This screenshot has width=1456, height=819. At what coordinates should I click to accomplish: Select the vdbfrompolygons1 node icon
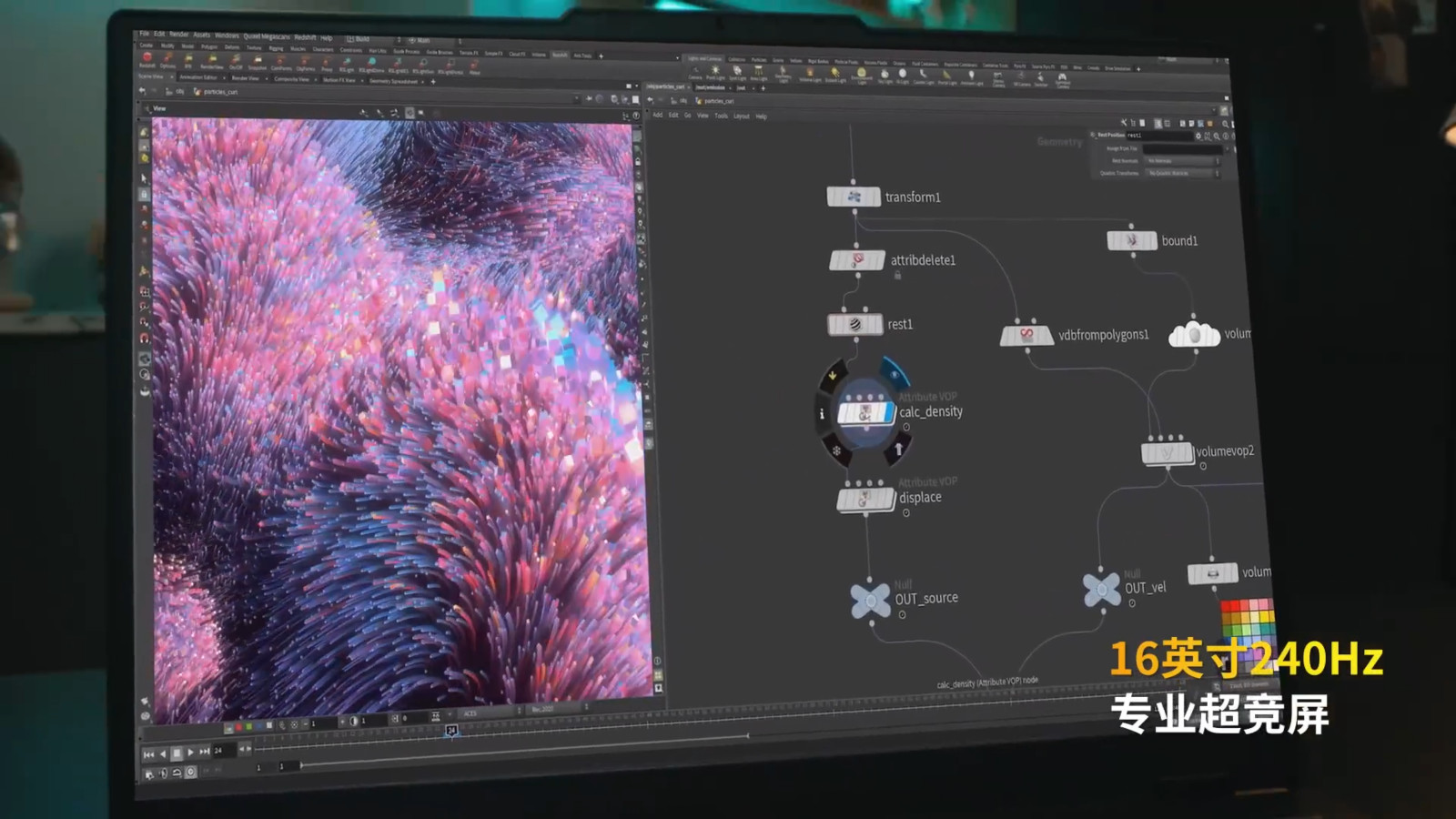(1026, 336)
